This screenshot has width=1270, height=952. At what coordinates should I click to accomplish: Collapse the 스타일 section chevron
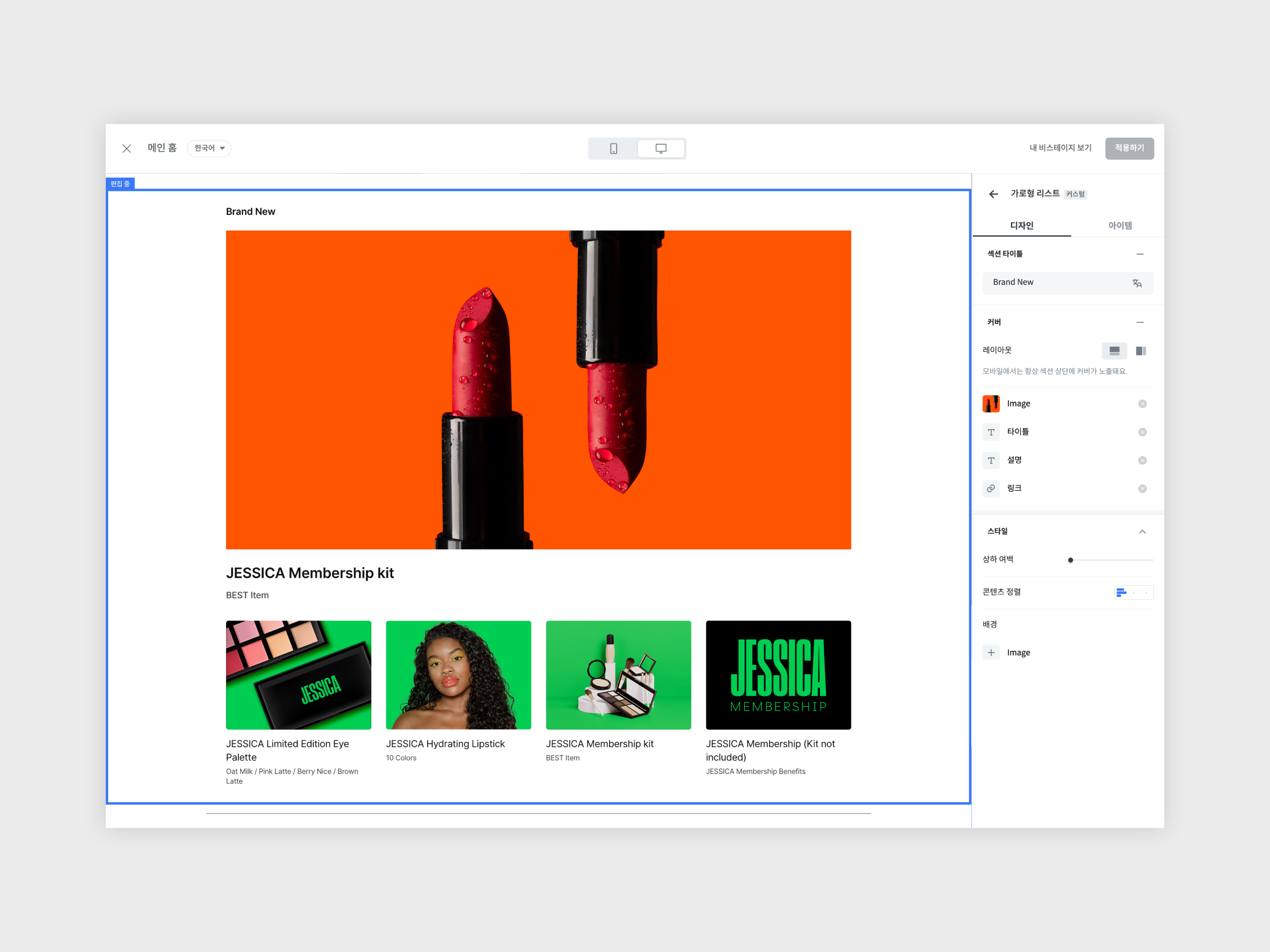(1142, 532)
